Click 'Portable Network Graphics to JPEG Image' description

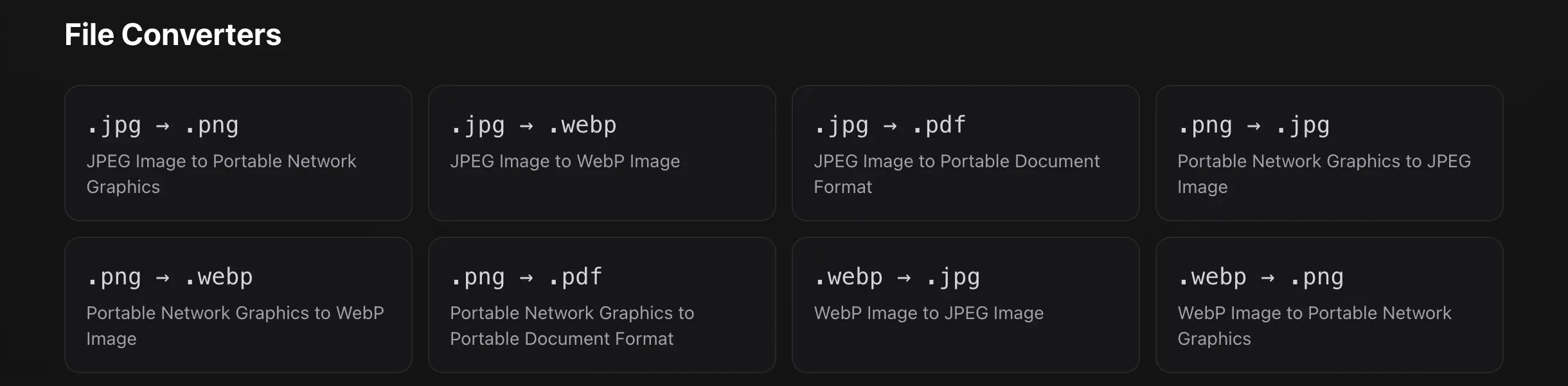point(1324,174)
